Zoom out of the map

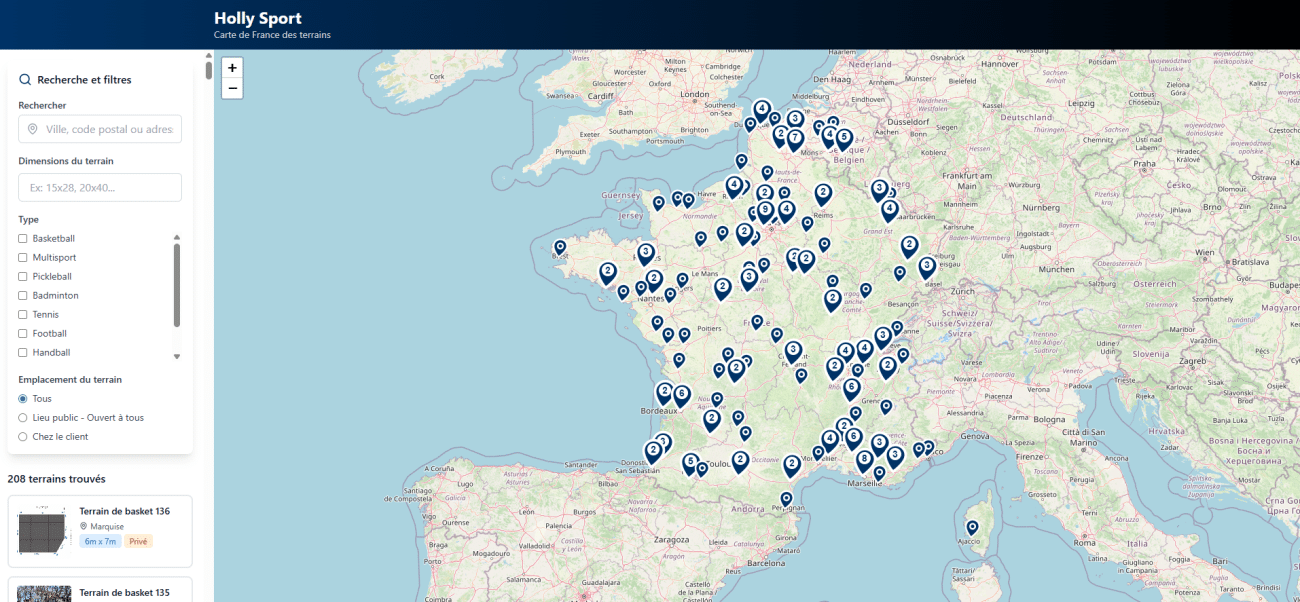click(x=232, y=89)
